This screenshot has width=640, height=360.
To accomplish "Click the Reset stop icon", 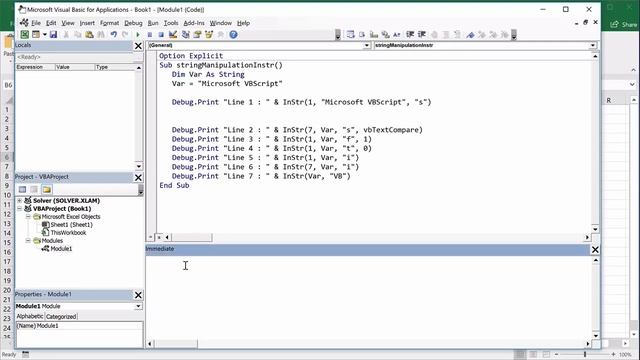I will coord(161,35).
